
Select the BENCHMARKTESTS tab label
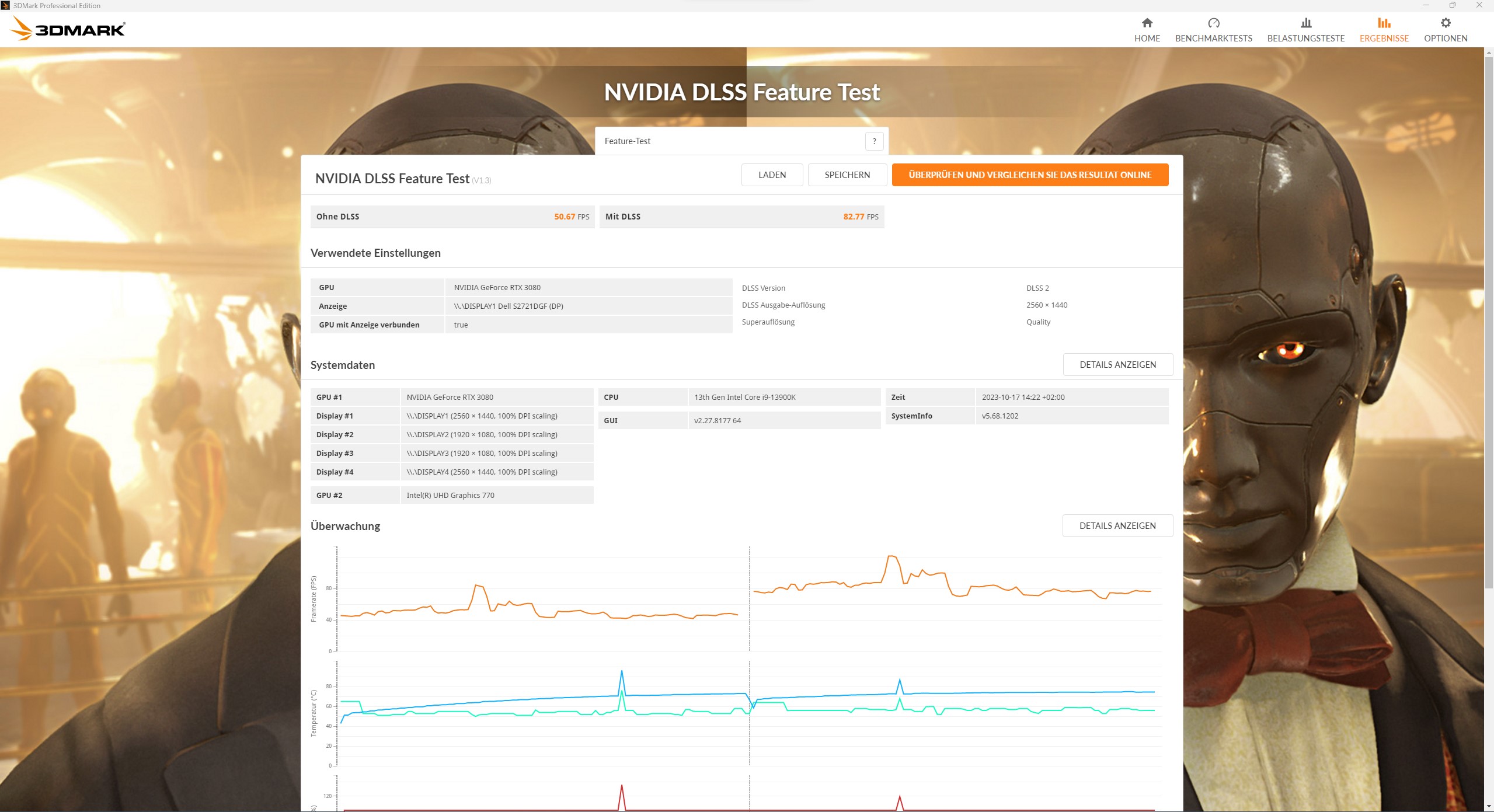(x=1213, y=39)
